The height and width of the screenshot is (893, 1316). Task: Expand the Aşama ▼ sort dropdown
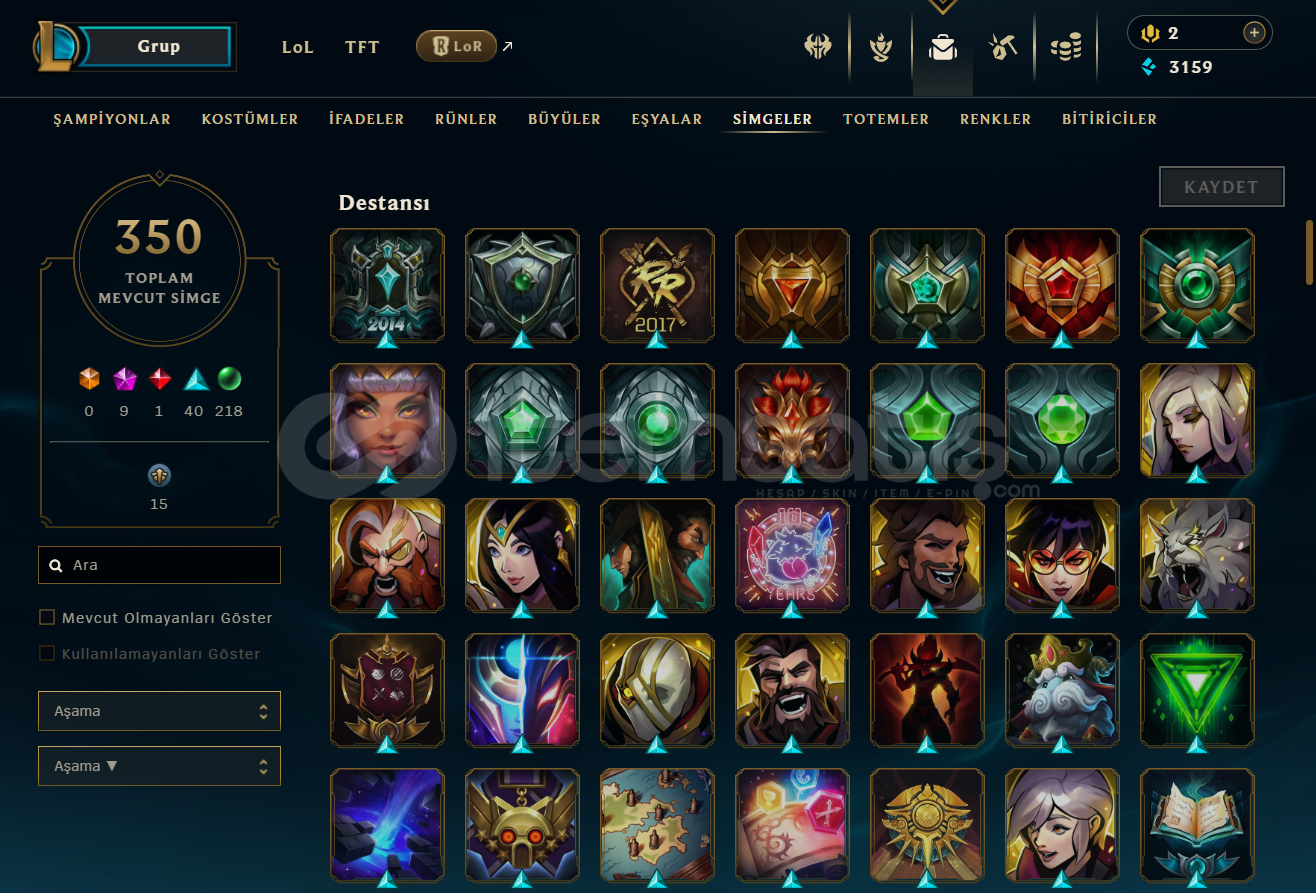159,766
